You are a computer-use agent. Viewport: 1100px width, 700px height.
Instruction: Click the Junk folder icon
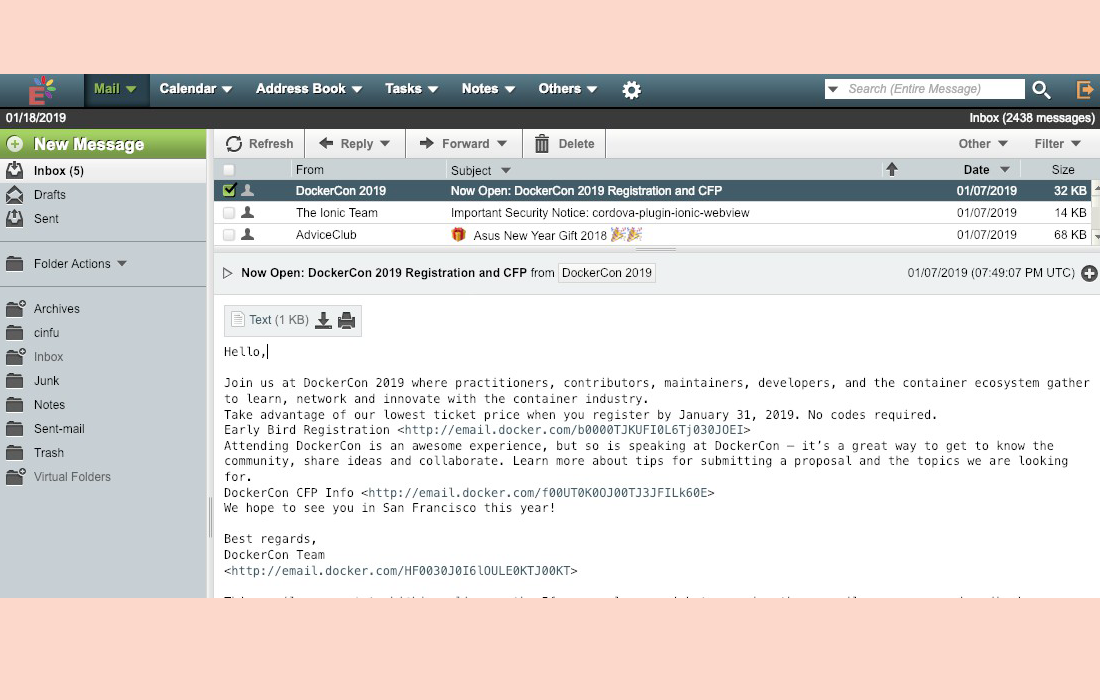15,381
